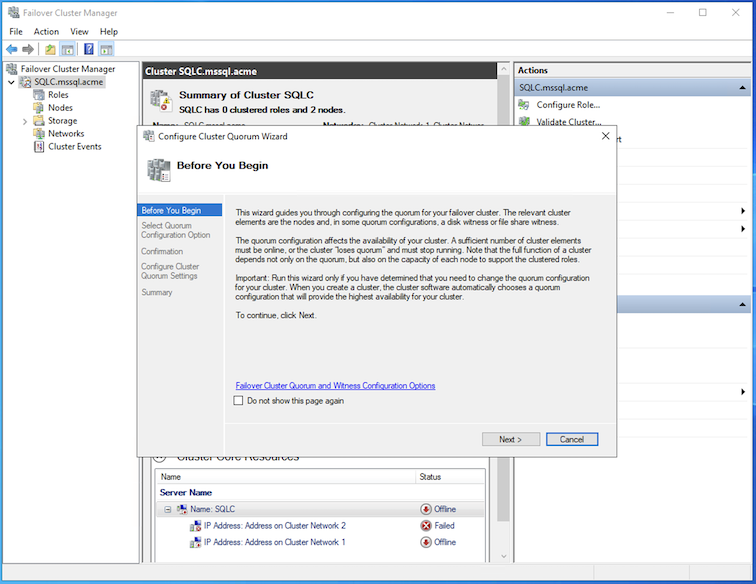Click the Status column header
Image resolution: width=756 pixels, height=584 pixels.
click(x=450, y=477)
